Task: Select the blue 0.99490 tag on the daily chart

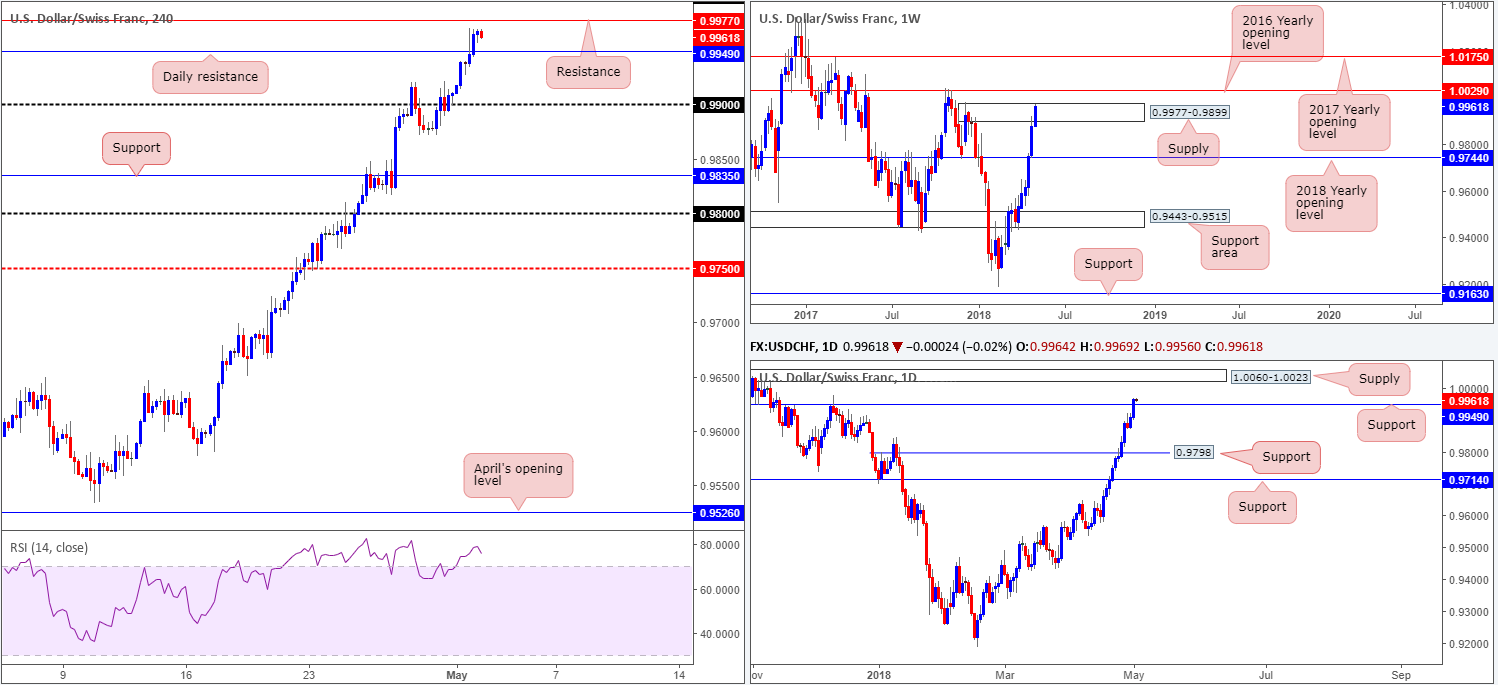Action: [1468, 416]
